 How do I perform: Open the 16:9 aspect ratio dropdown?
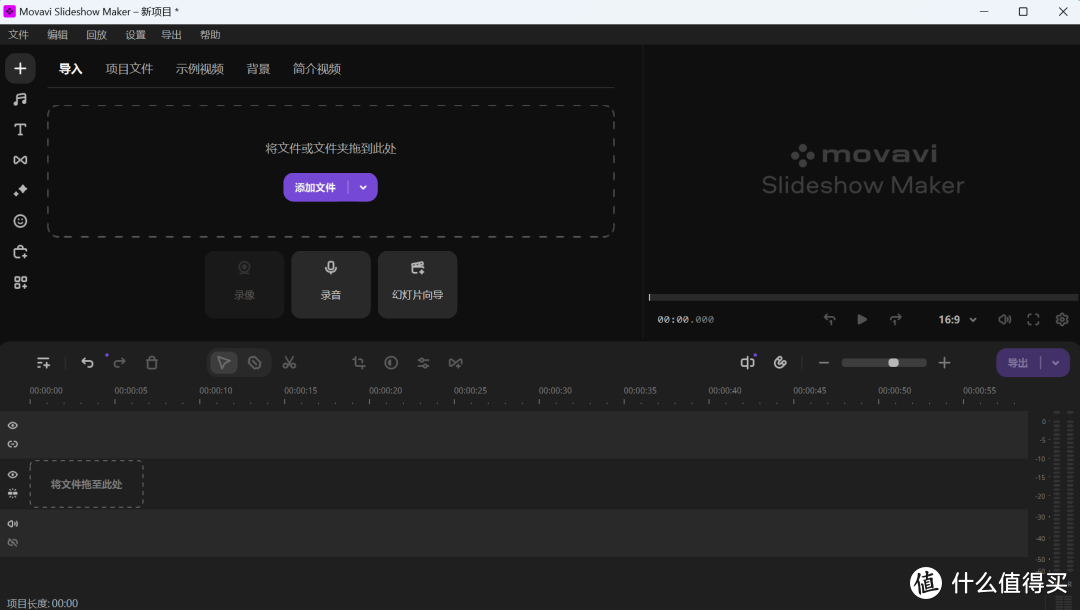[x=957, y=319]
